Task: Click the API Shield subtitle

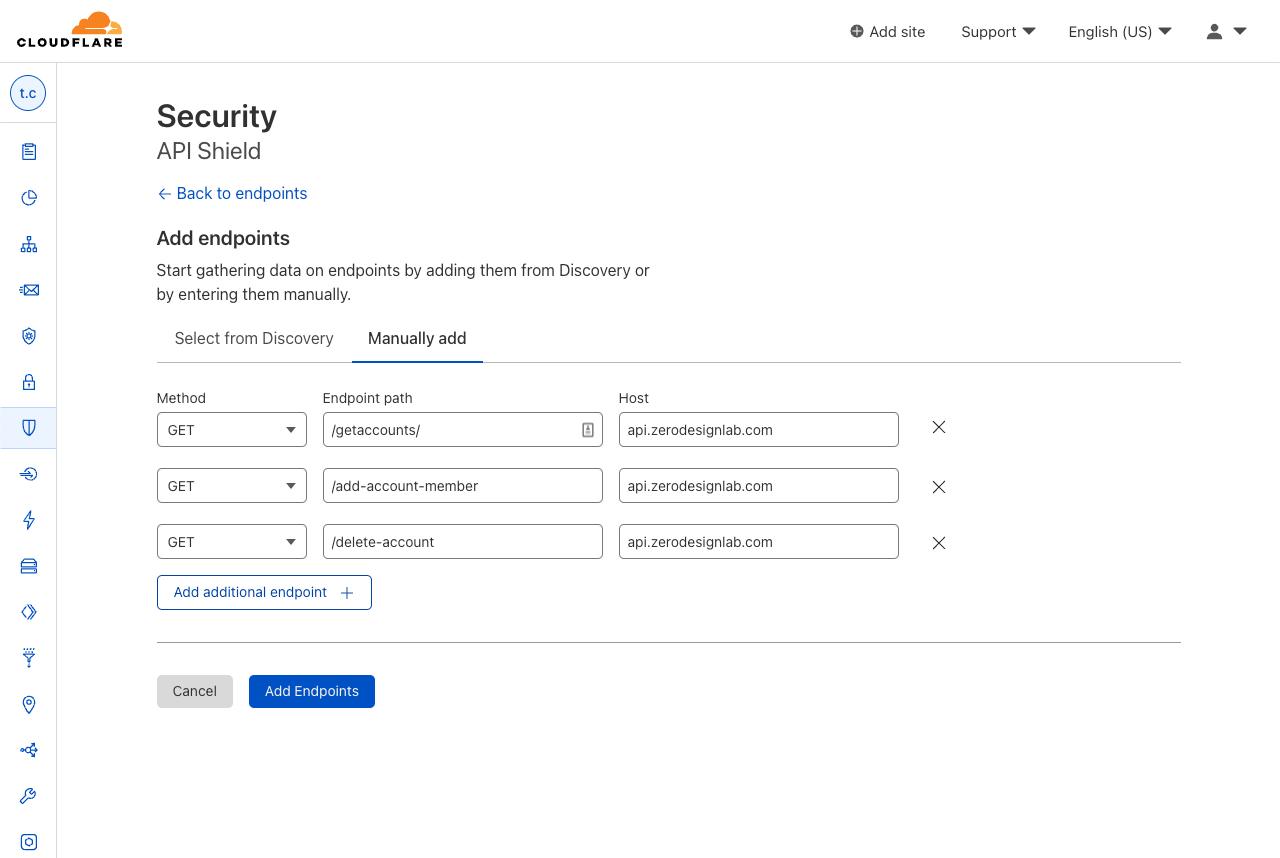Action: coord(209,151)
